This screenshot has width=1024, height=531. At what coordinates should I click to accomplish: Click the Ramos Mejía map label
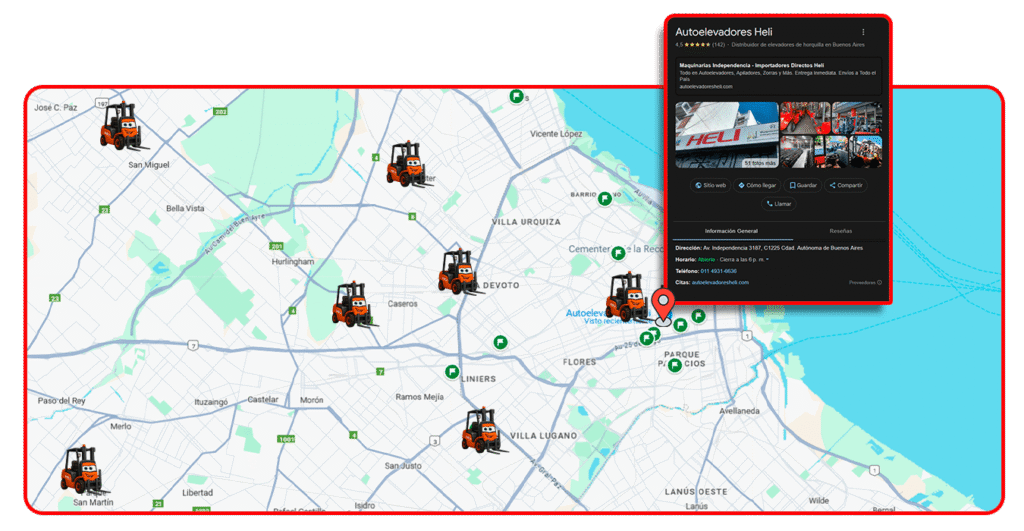(419, 396)
